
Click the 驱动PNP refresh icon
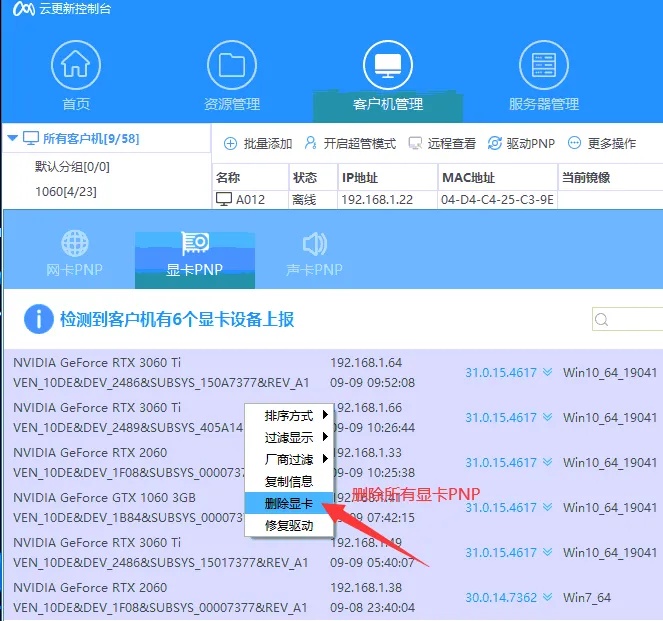pos(494,144)
